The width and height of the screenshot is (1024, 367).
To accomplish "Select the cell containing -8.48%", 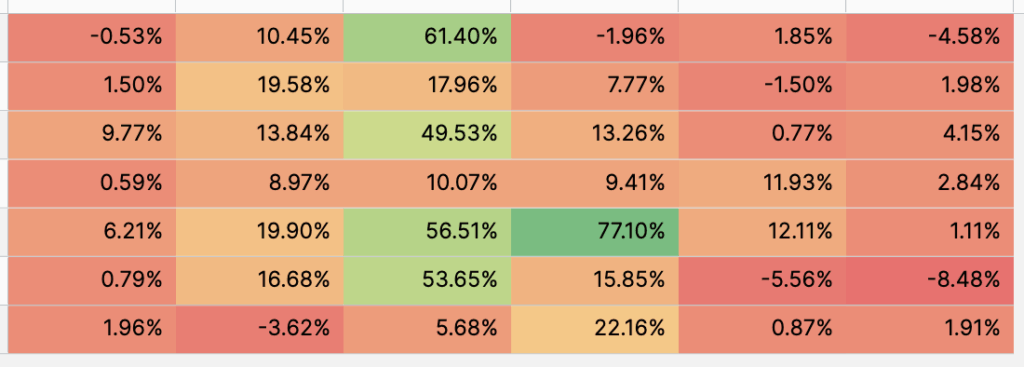I will [x=929, y=280].
